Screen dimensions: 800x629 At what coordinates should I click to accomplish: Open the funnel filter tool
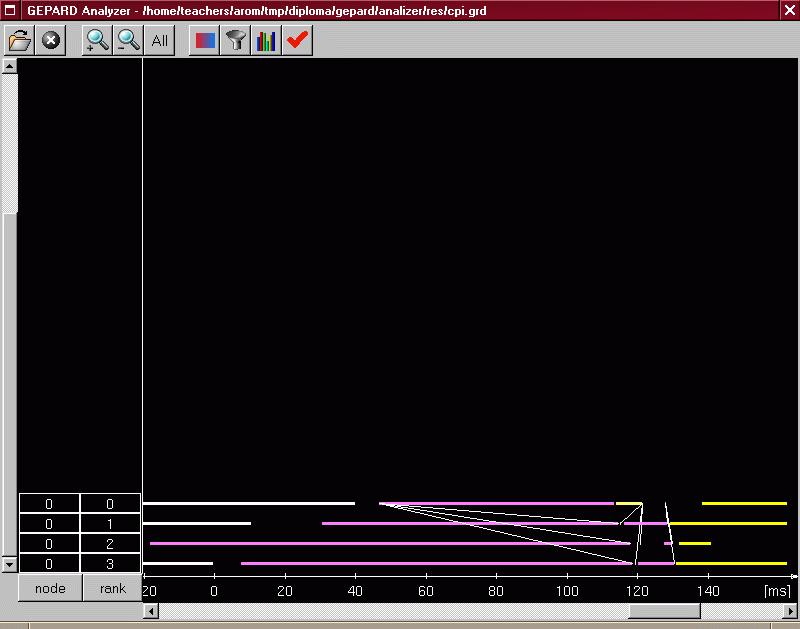click(235, 40)
